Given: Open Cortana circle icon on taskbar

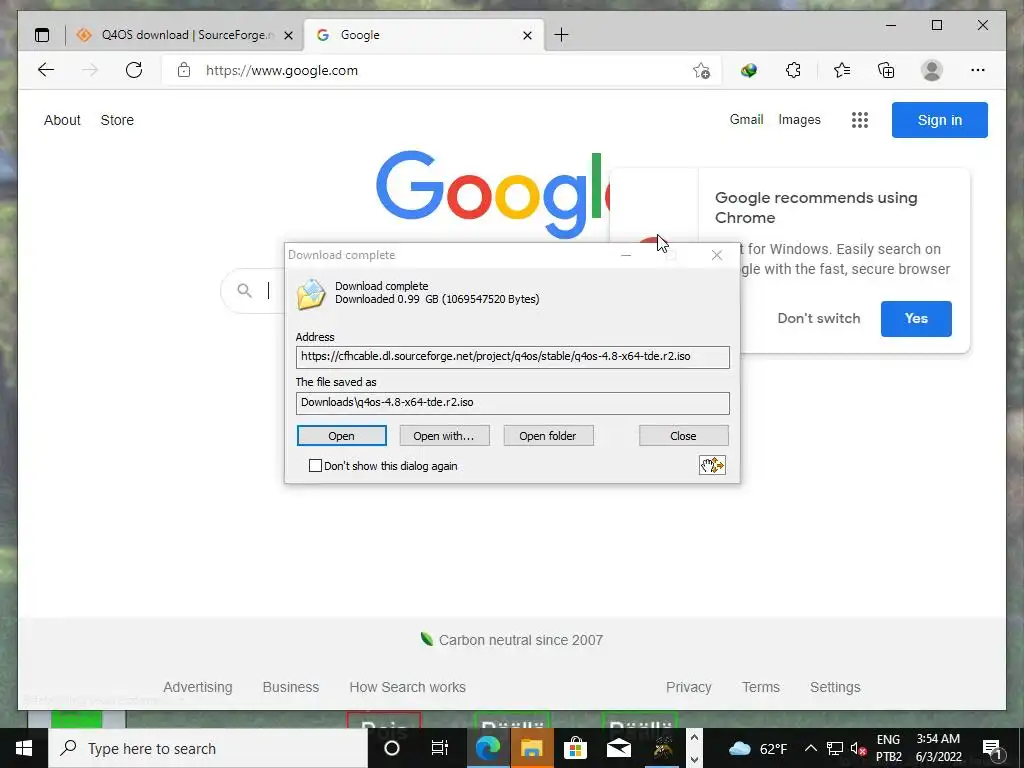Looking at the screenshot, I should click(392, 748).
